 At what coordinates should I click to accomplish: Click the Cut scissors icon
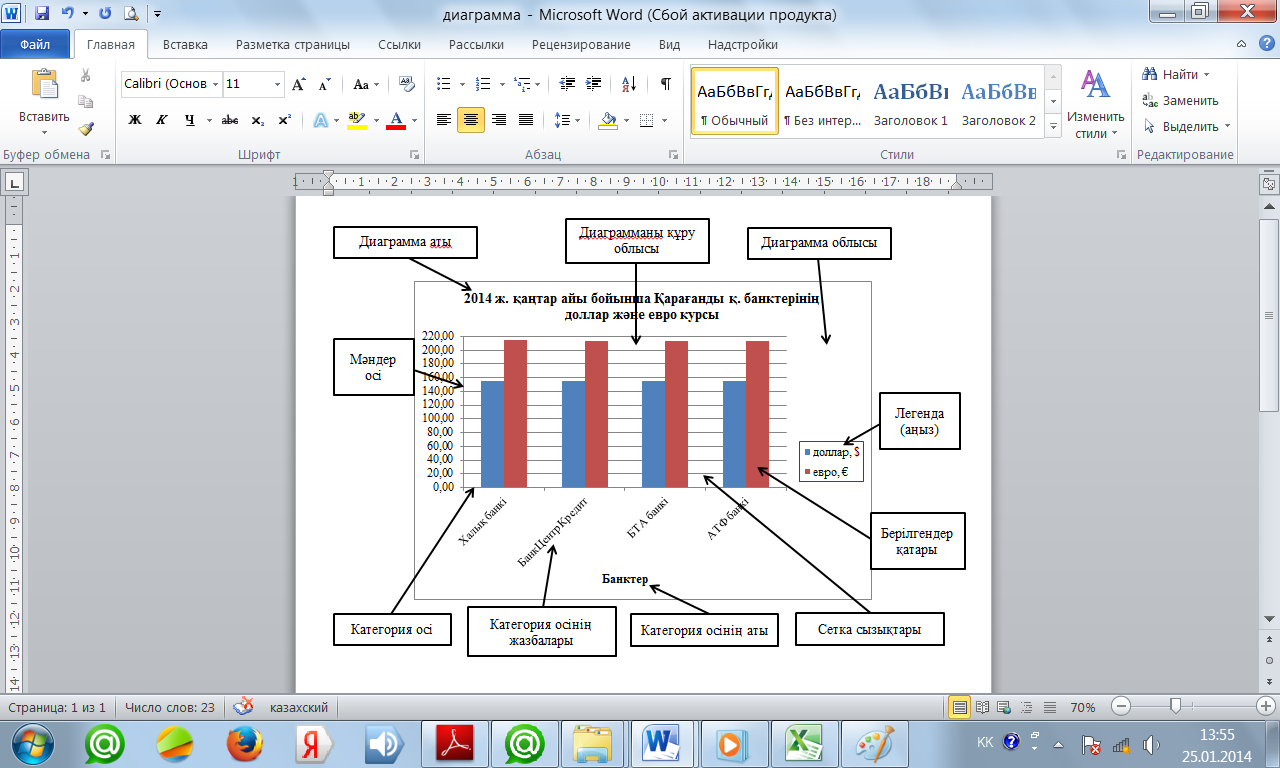[x=86, y=75]
